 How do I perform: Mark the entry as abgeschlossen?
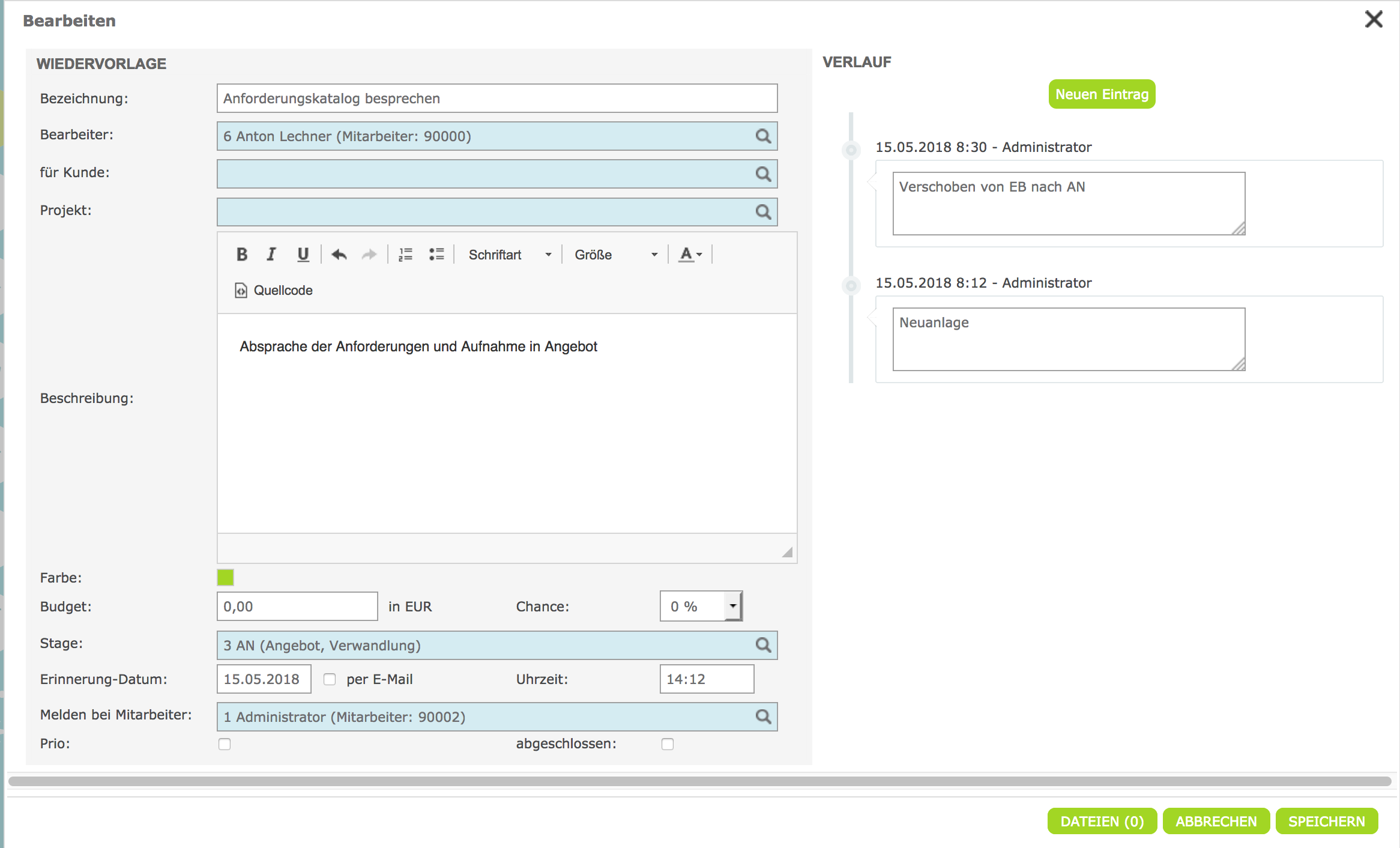pyautogui.click(x=668, y=744)
